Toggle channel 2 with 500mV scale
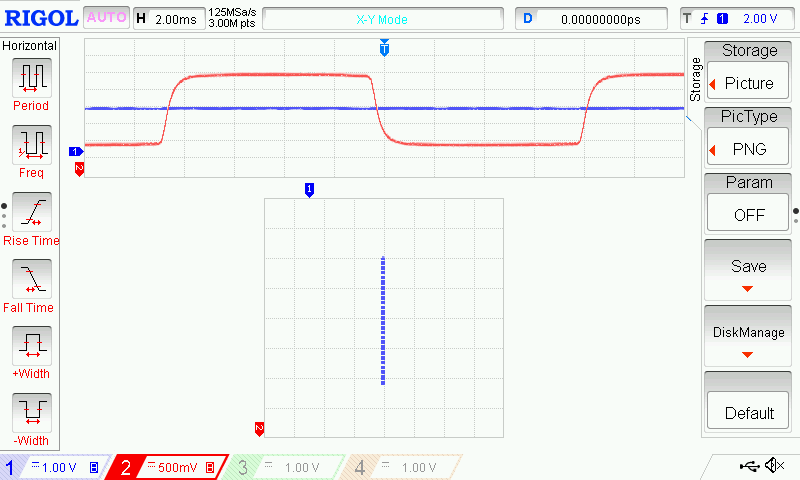Screen dimensions: 800x480 (x=168, y=467)
